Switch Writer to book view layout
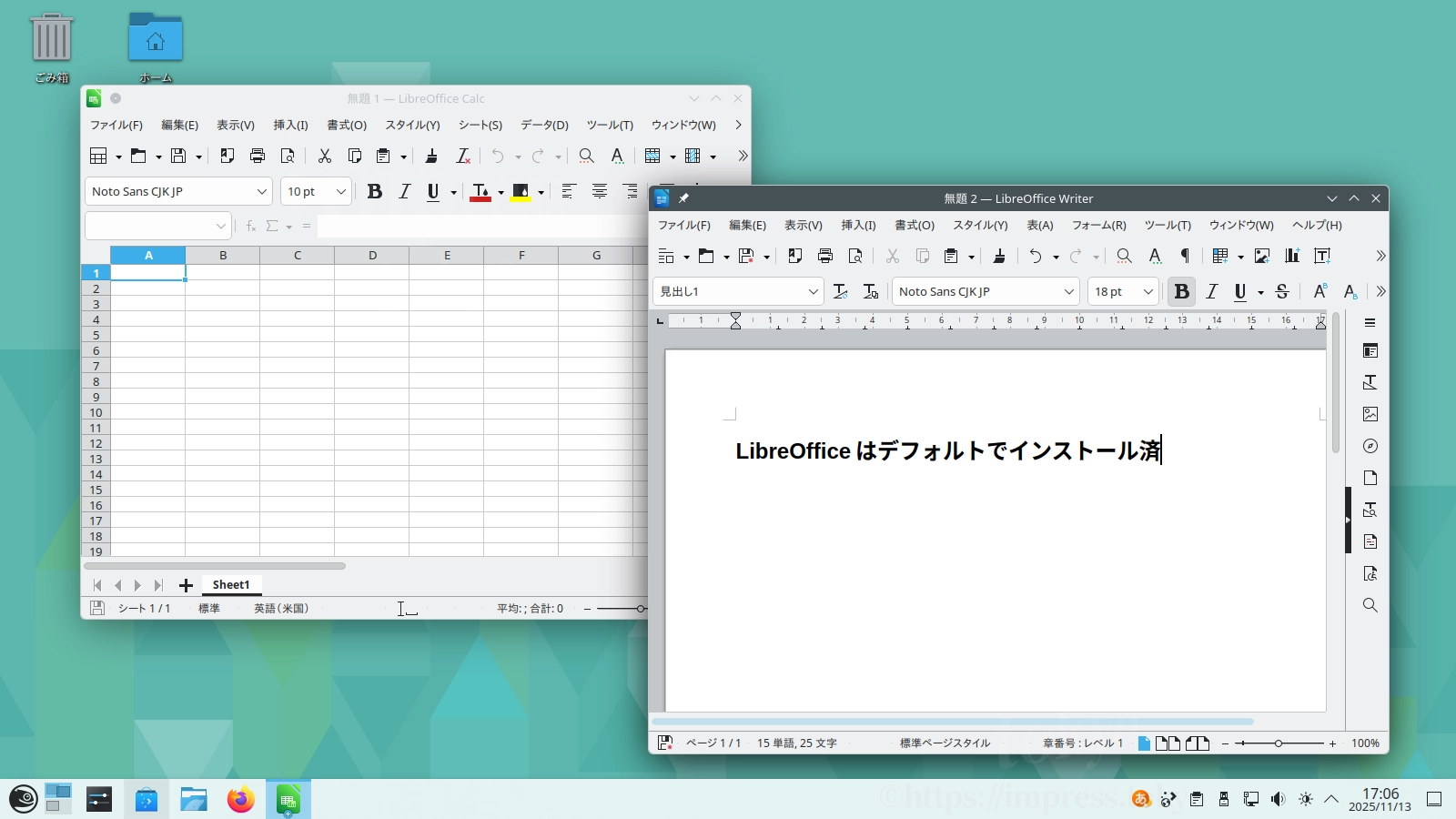1456x819 pixels. [1198, 743]
